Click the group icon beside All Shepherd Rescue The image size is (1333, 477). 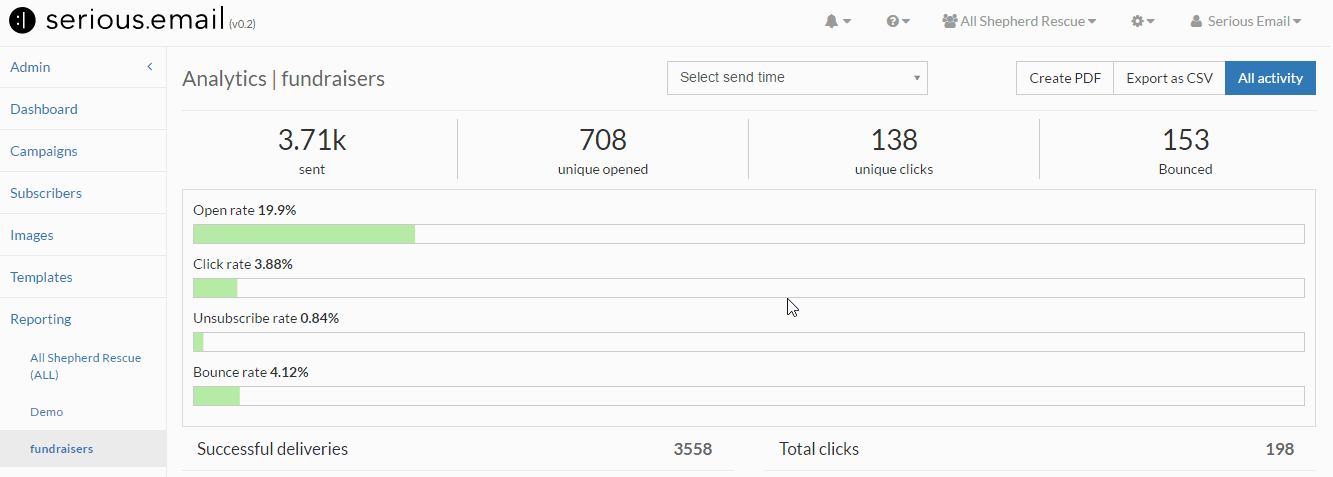click(950, 21)
